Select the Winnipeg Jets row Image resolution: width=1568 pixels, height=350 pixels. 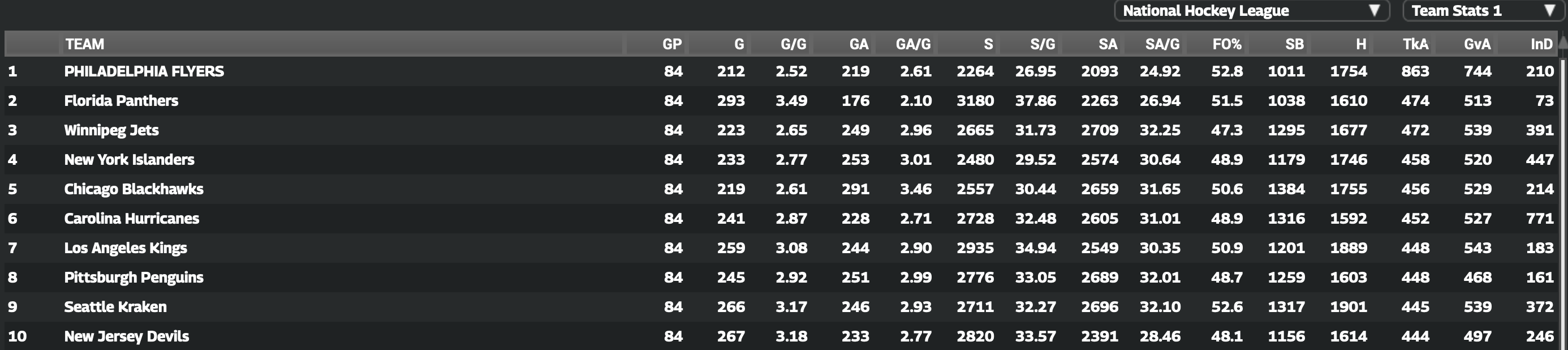pos(111,130)
